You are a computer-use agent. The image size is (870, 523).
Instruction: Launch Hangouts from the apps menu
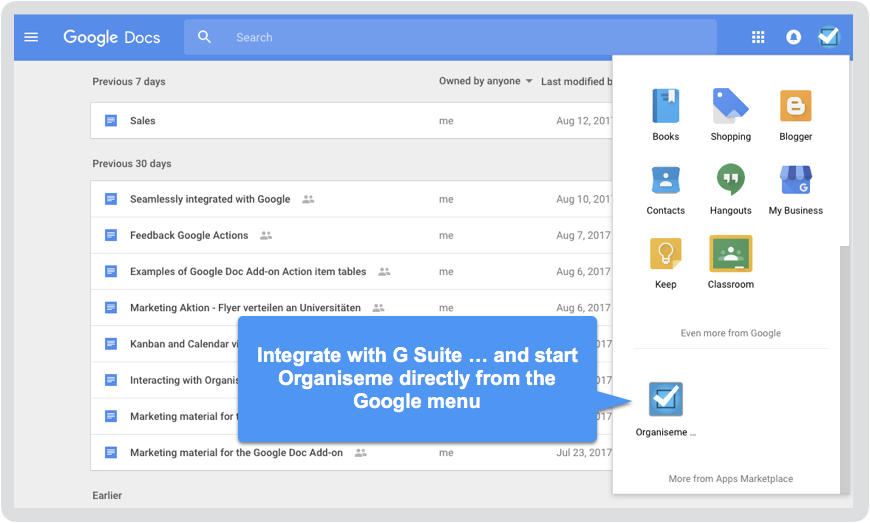(x=730, y=190)
